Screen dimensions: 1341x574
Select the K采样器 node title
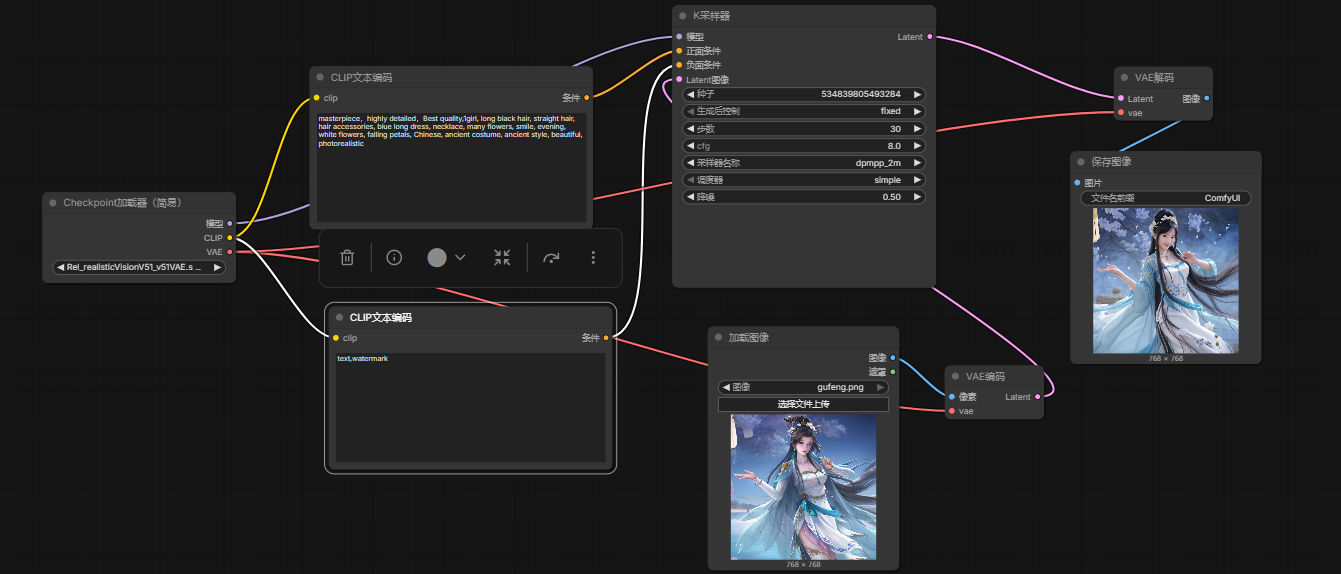coord(712,16)
